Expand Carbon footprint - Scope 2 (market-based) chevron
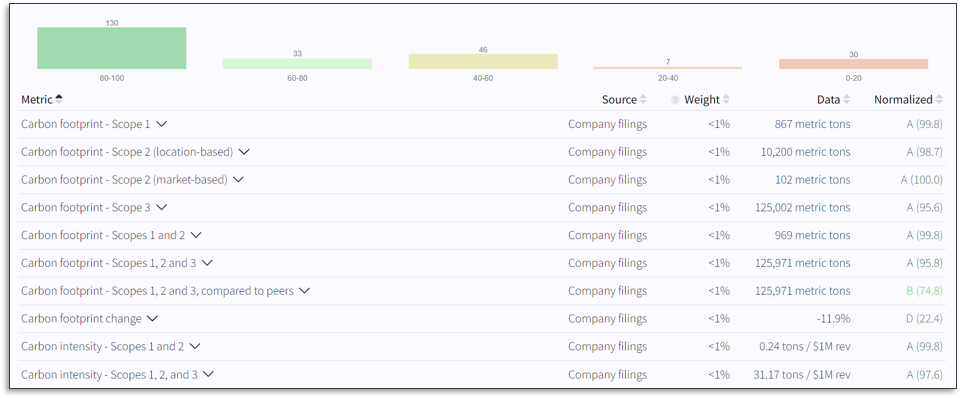 [x=238, y=179]
